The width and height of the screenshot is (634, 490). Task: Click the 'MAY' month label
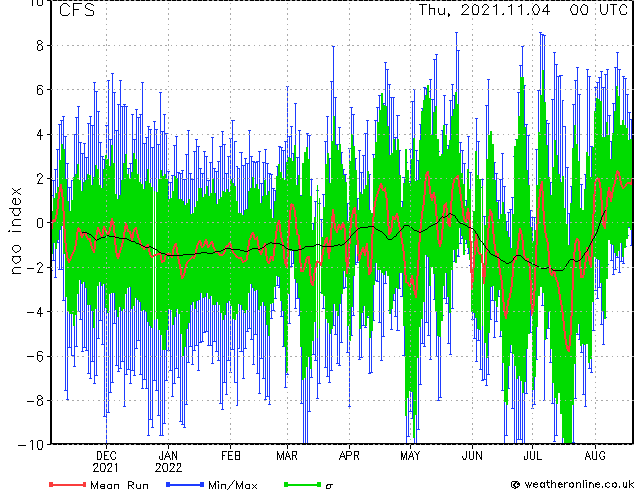pyautogui.click(x=410, y=456)
